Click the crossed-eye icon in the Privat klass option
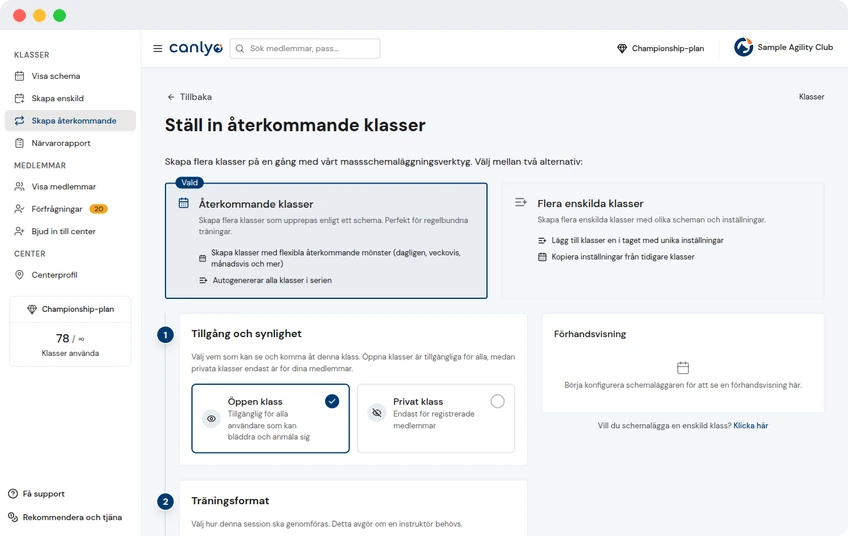Image resolution: width=848 pixels, height=536 pixels. click(377, 413)
